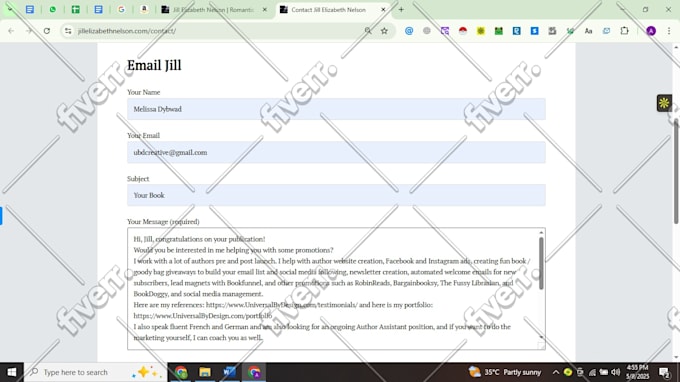Viewport: 680px width, 382px height.
Task: Open the volume control in system tray
Action: (x=615, y=372)
